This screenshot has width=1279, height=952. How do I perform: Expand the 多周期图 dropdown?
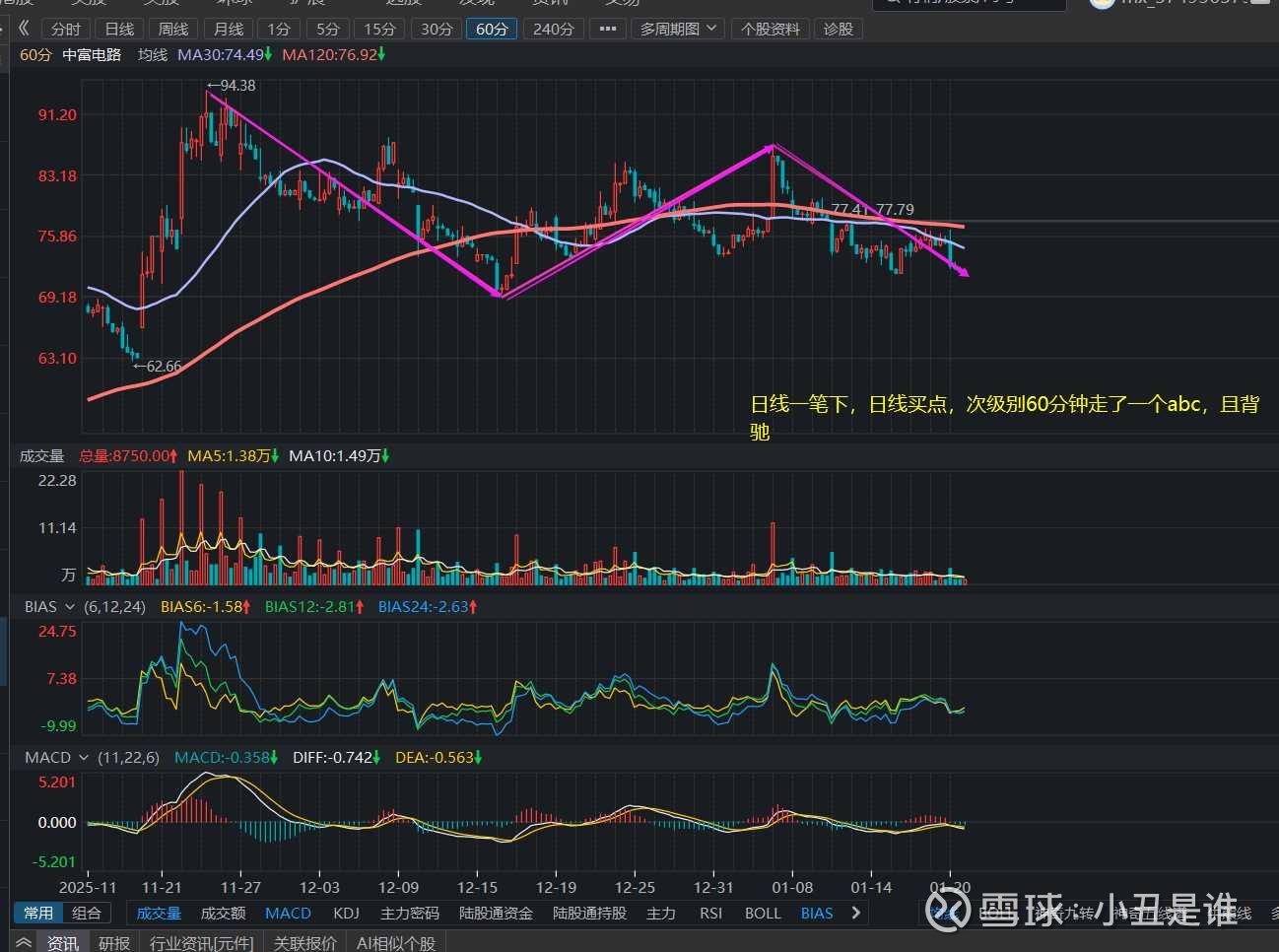pyautogui.click(x=678, y=29)
